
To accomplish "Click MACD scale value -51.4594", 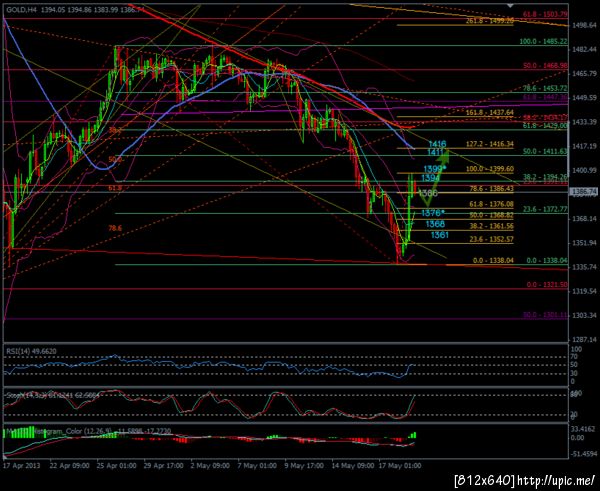I will point(583,454).
